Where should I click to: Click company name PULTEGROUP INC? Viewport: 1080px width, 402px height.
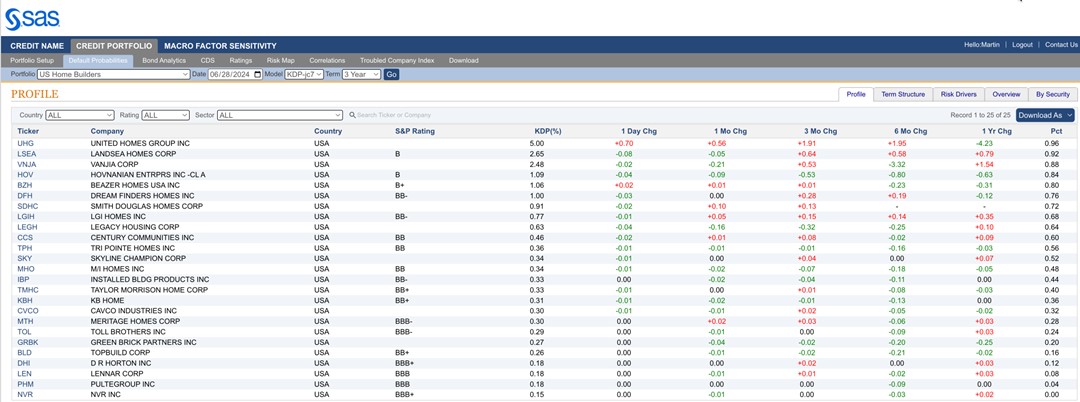(123, 384)
